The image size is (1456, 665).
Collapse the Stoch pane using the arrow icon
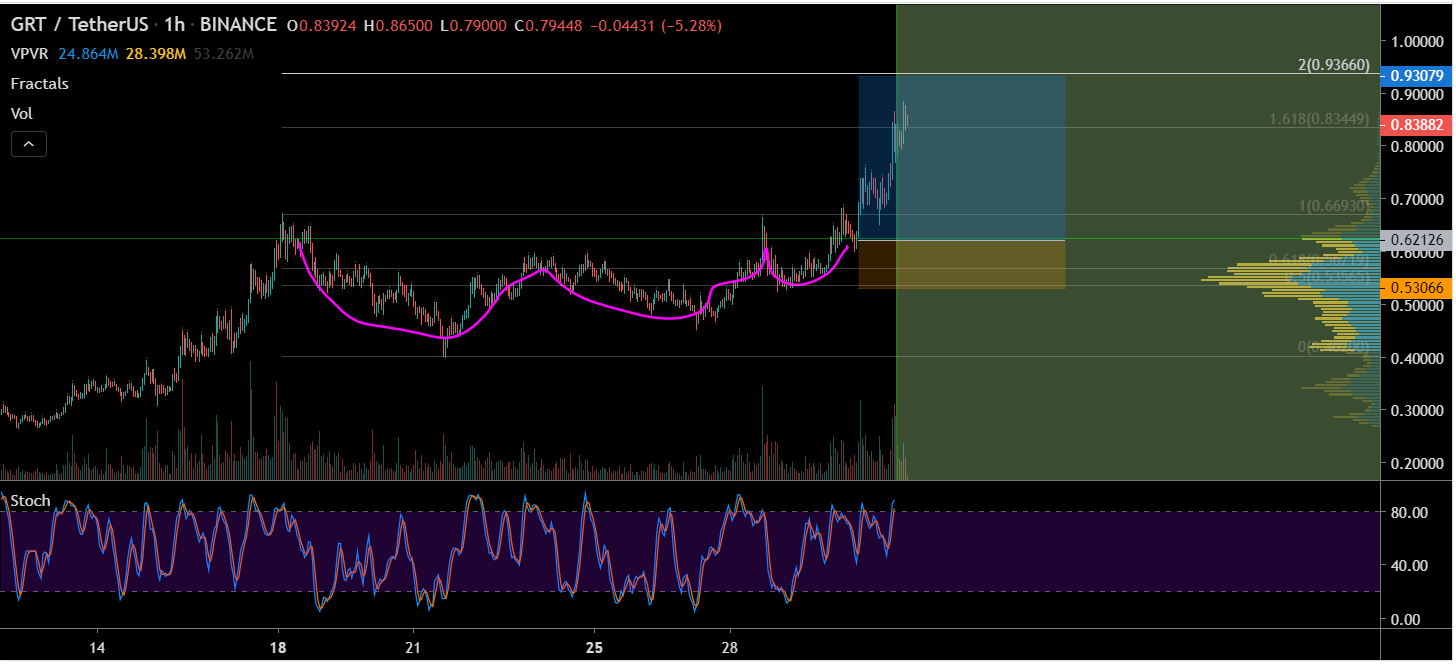[x=29, y=143]
